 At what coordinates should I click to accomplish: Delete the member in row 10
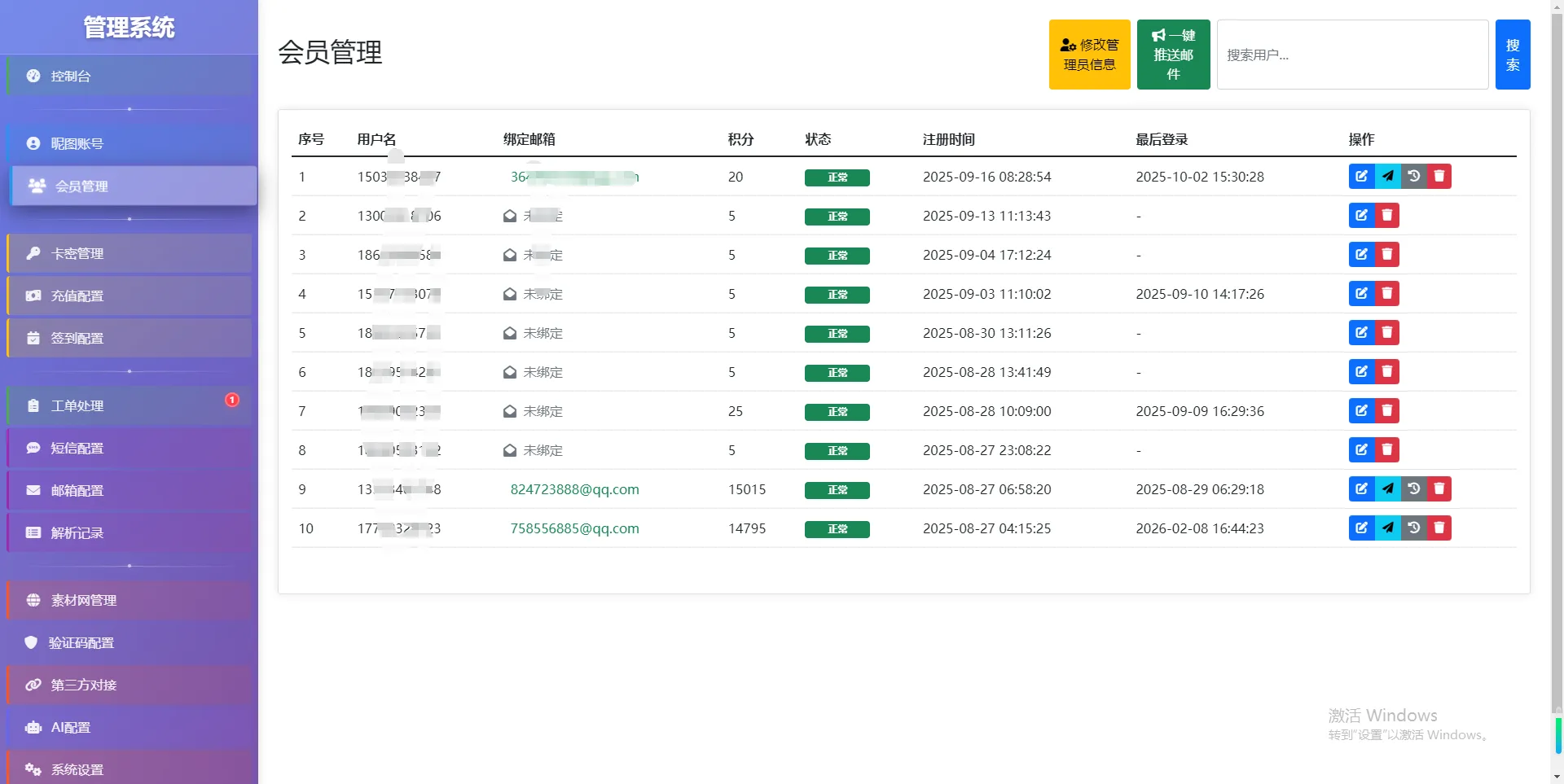[1439, 528]
